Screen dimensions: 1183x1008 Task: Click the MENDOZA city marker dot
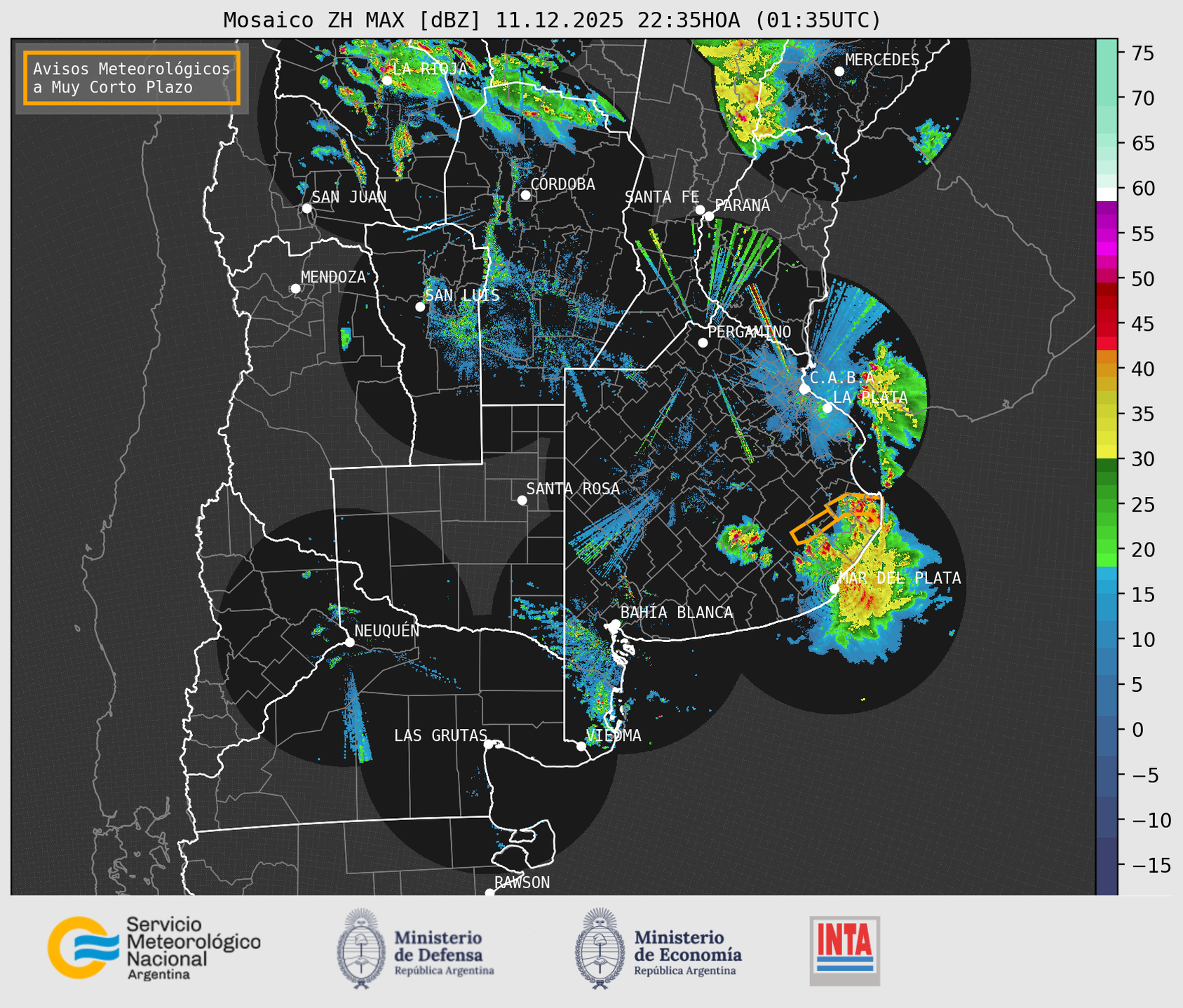point(295,289)
